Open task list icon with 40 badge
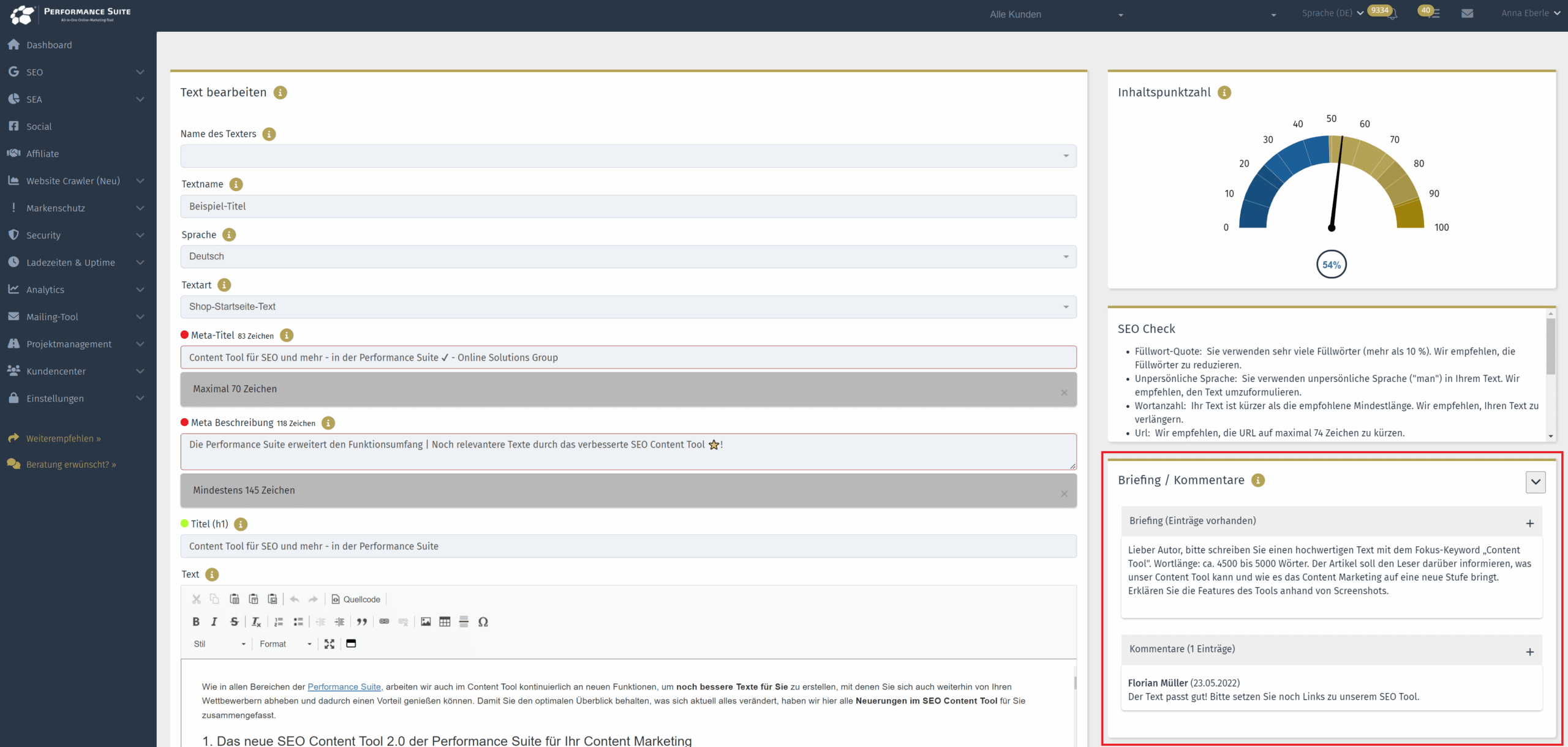The width and height of the screenshot is (1568, 747). (x=1434, y=13)
